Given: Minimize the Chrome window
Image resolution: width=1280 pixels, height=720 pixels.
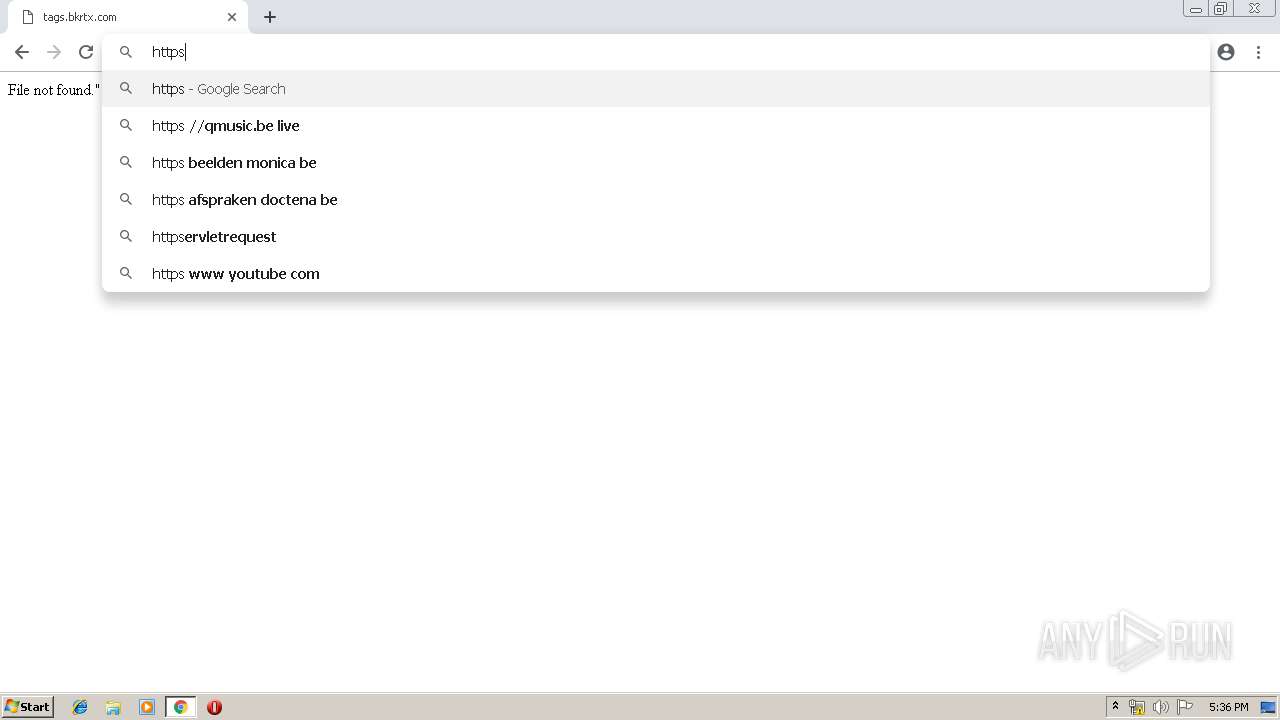Looking at the screenshot, I should pos(1196,9).
